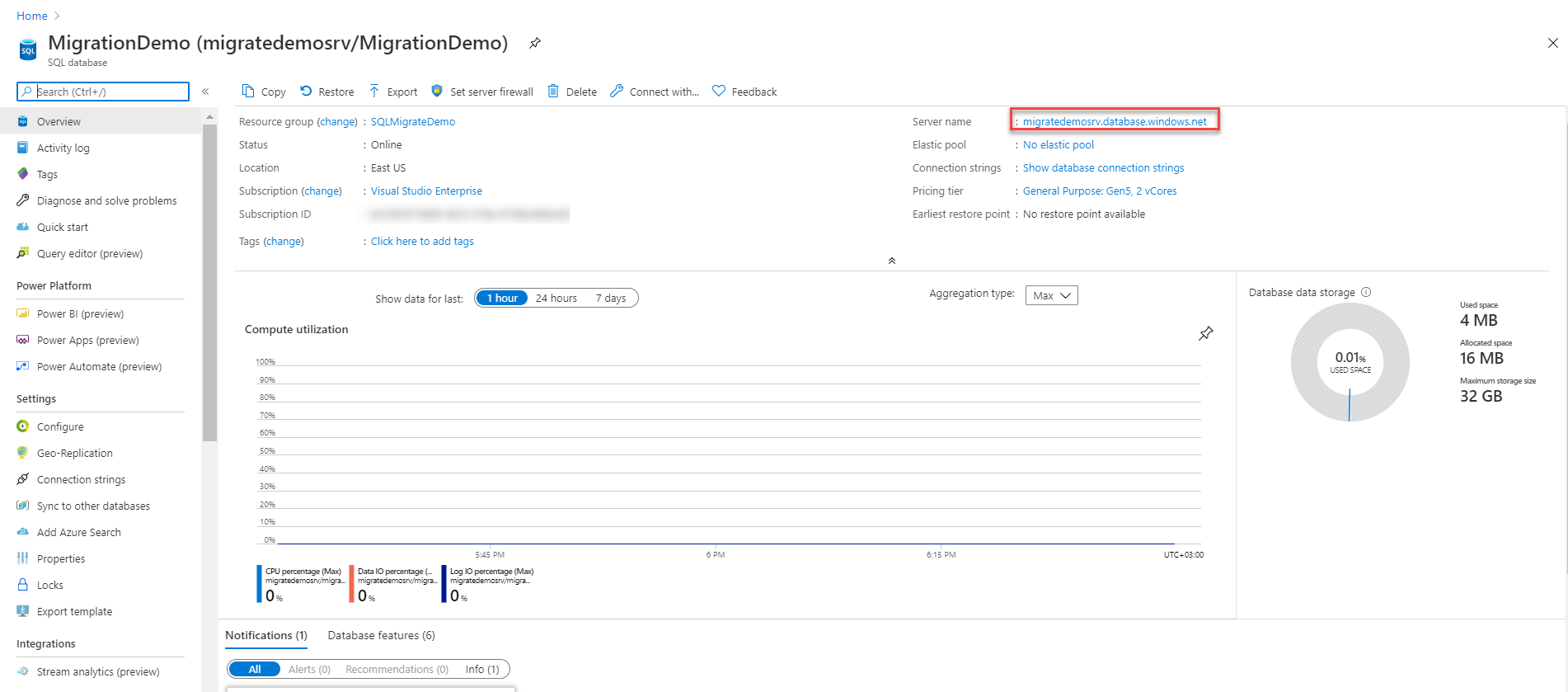Collapse the essentials section with chevron
1568x692 pixels.
[x=891, y=261]
